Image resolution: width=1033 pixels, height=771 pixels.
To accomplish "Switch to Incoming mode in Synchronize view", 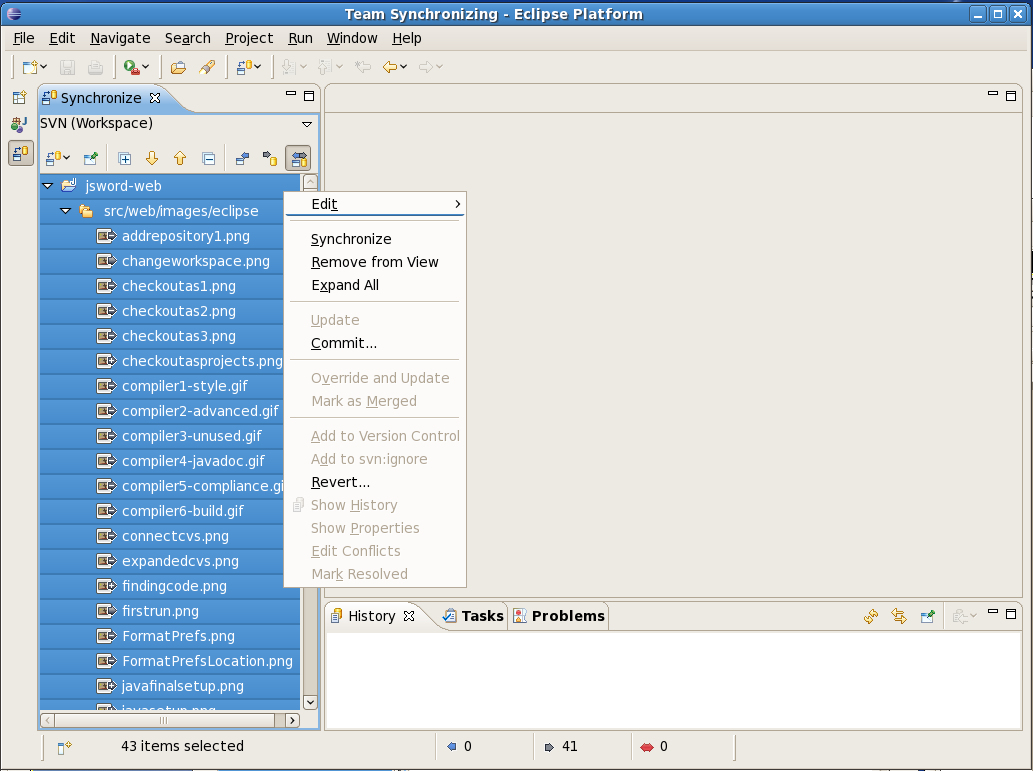I will [x=242, y=158].
